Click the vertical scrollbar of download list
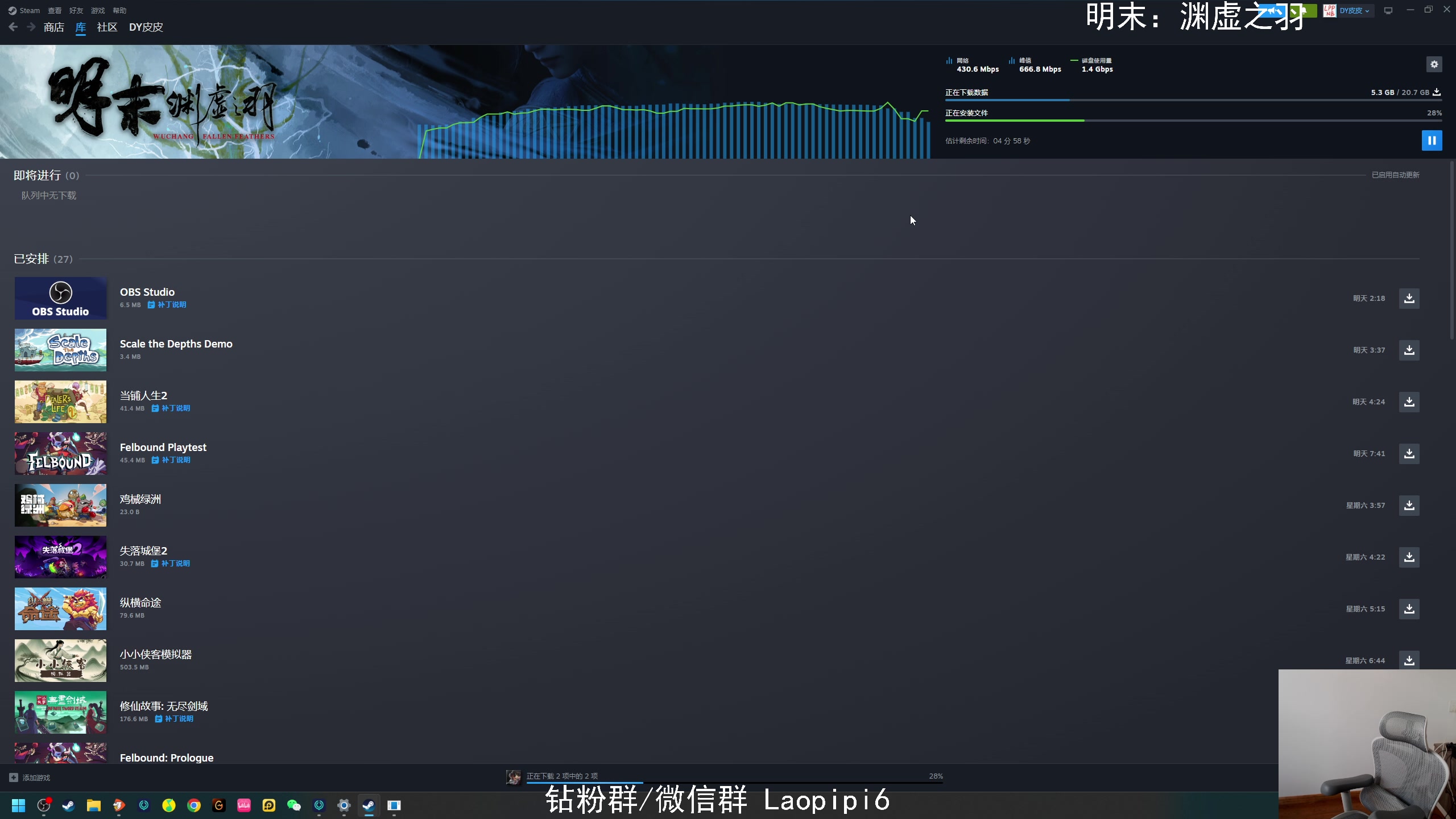The image size is (1456, 819). tap(1451, 250)
